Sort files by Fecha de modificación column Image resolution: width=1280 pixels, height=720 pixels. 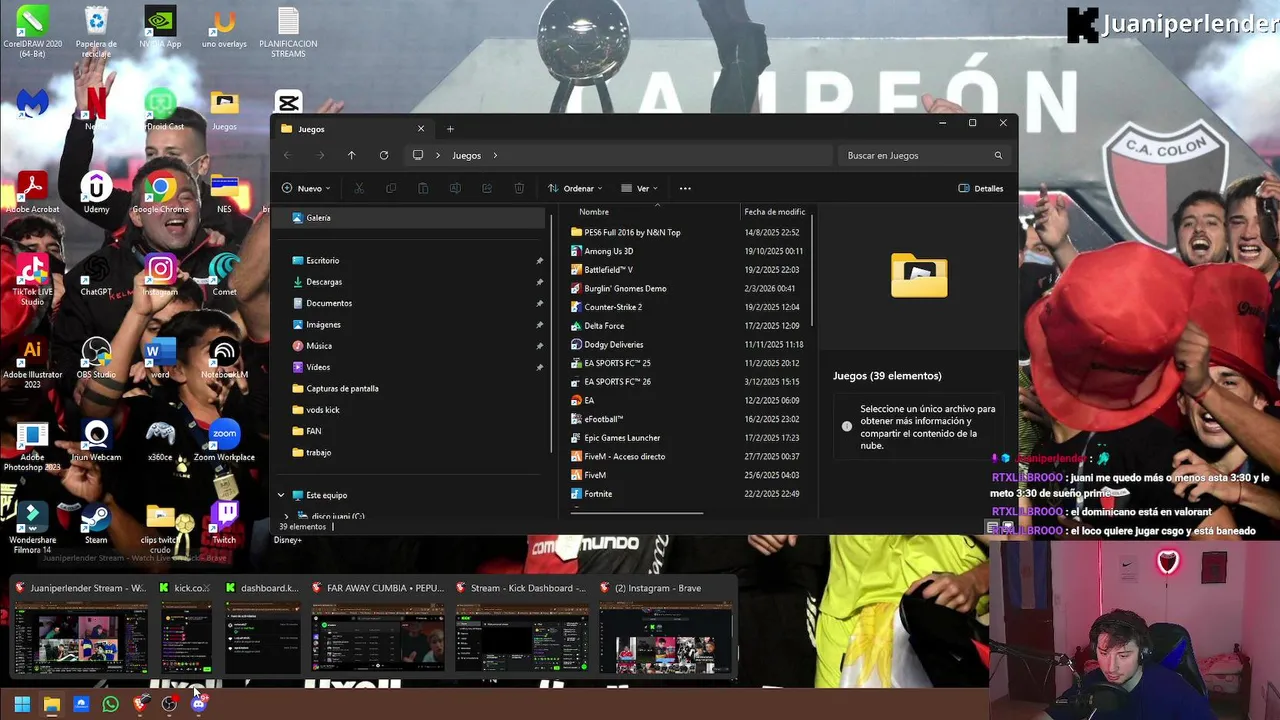[x=775, y=212]
